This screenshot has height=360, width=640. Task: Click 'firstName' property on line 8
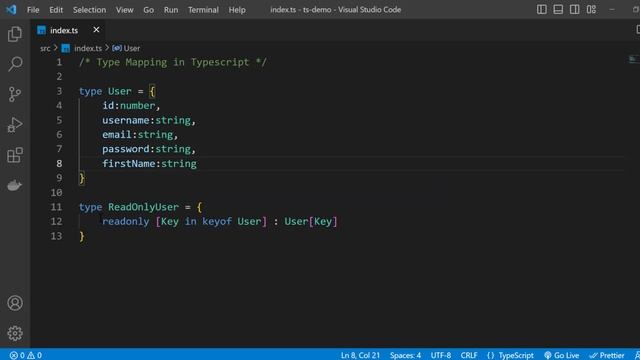(x=129, y=163)
